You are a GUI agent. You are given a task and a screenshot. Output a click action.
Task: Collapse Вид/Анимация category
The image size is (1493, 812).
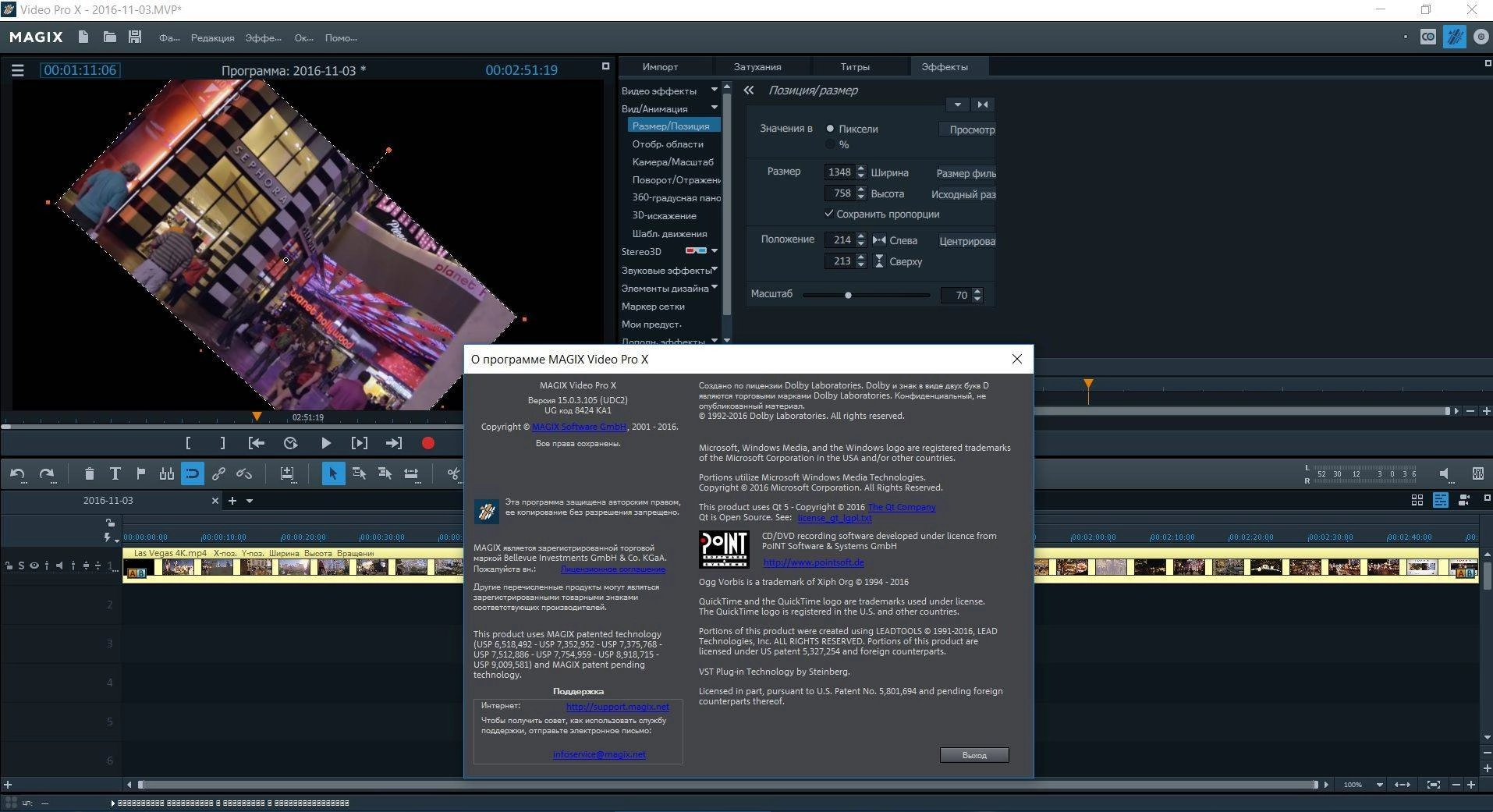714,108
